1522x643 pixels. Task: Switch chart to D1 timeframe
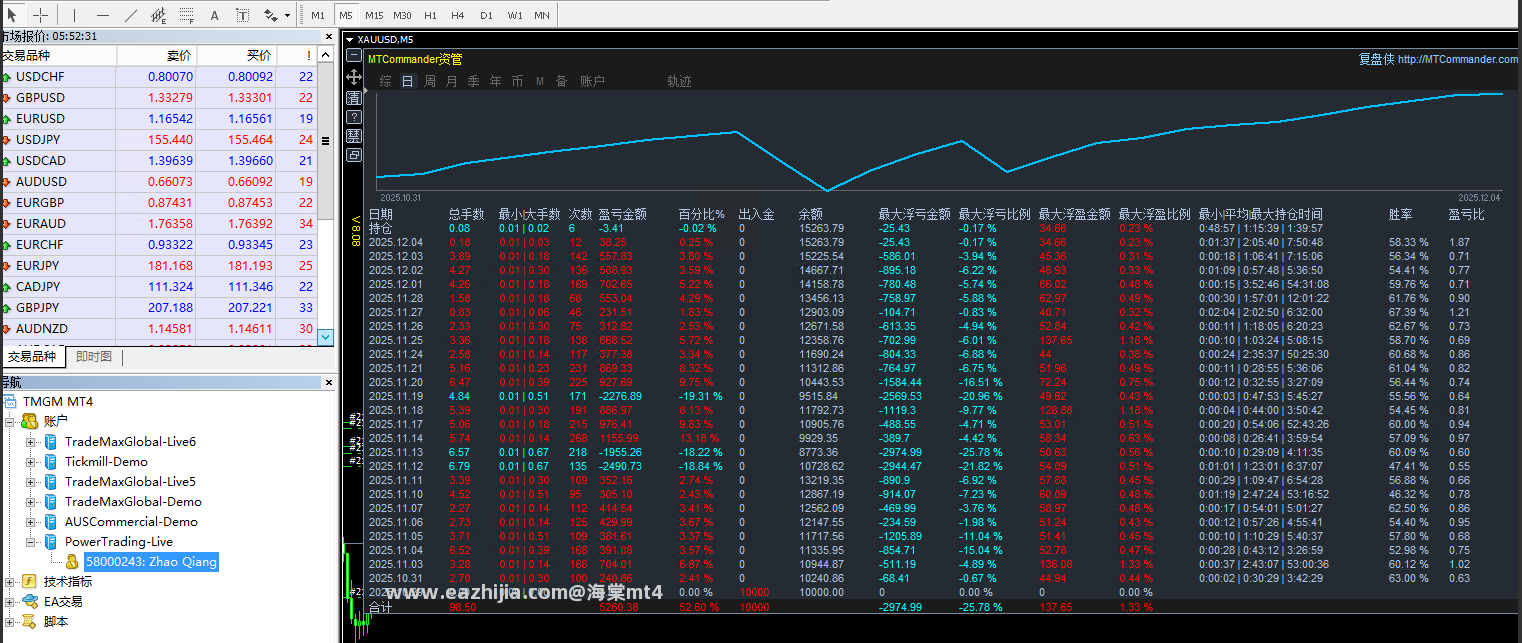[x=486, y=15]
